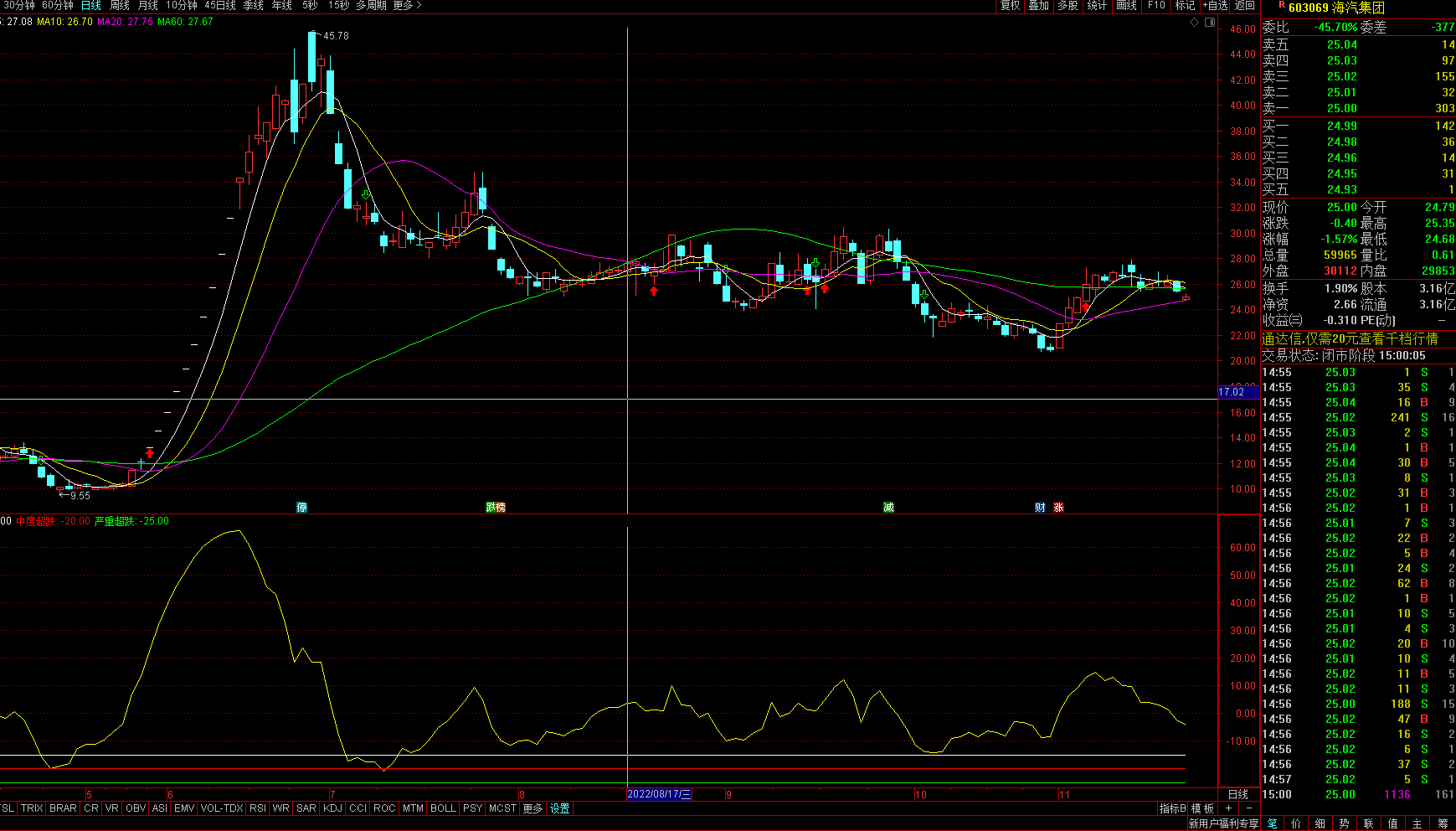Select the VR indicator tab
Image resolution: width=1456 pixels, height=831 pixels.
(112, 808)
